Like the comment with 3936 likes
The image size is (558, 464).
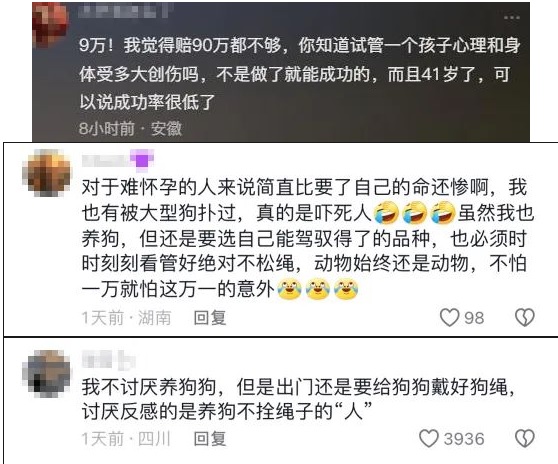point(429,438)
